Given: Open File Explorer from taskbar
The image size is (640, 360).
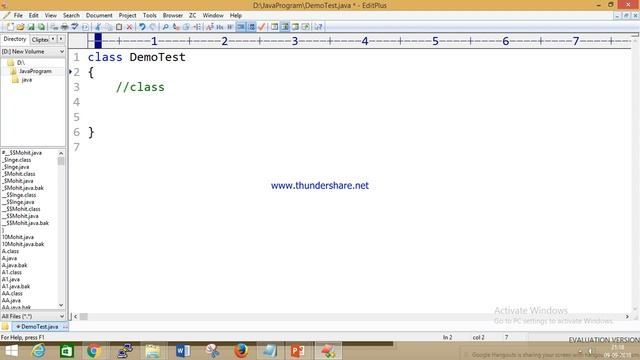Looking at the screenshot, I should pyautogui.click(x=153, y=351).
